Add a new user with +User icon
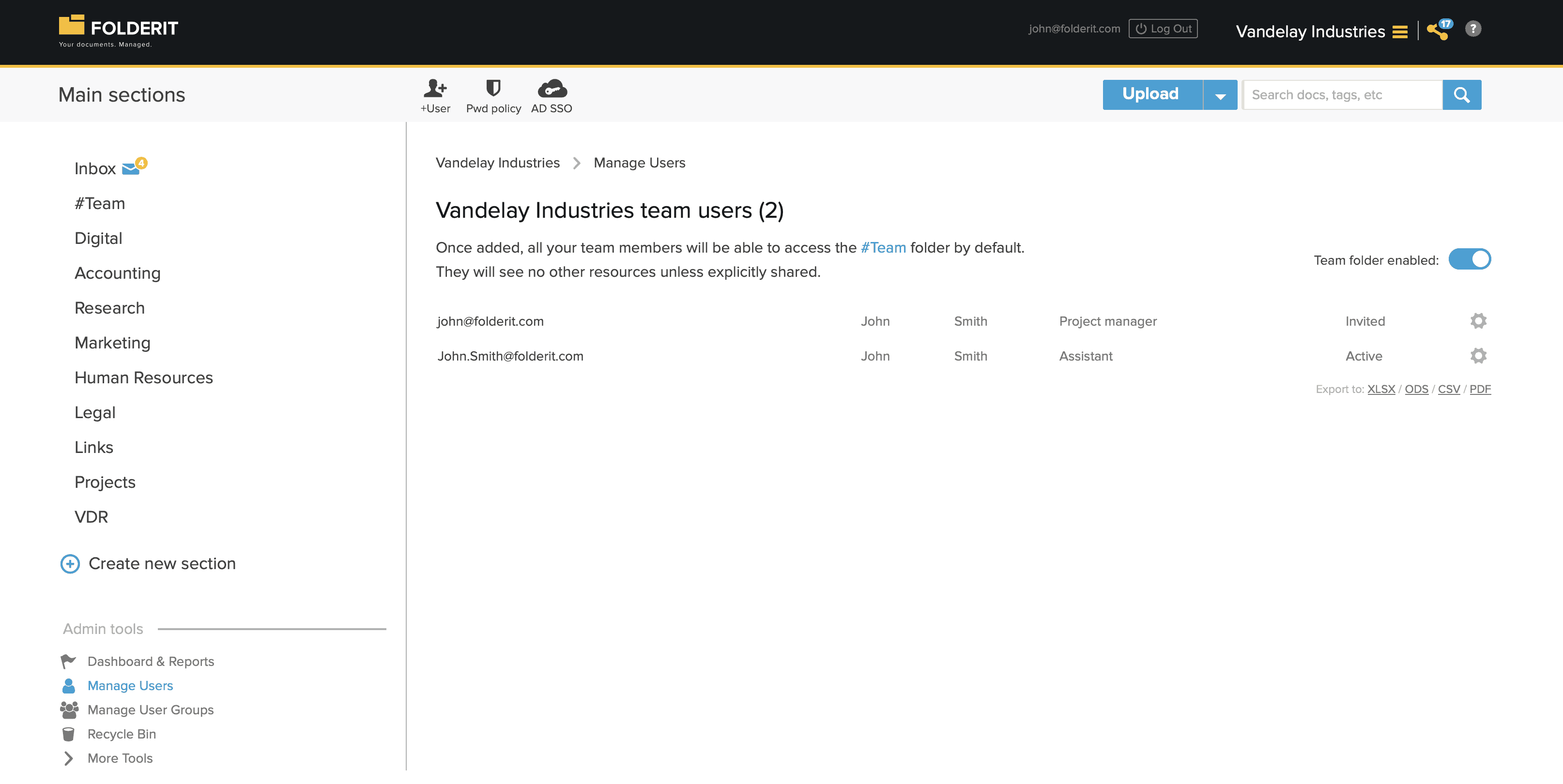The image size is (1563, 784). (435, 89)
